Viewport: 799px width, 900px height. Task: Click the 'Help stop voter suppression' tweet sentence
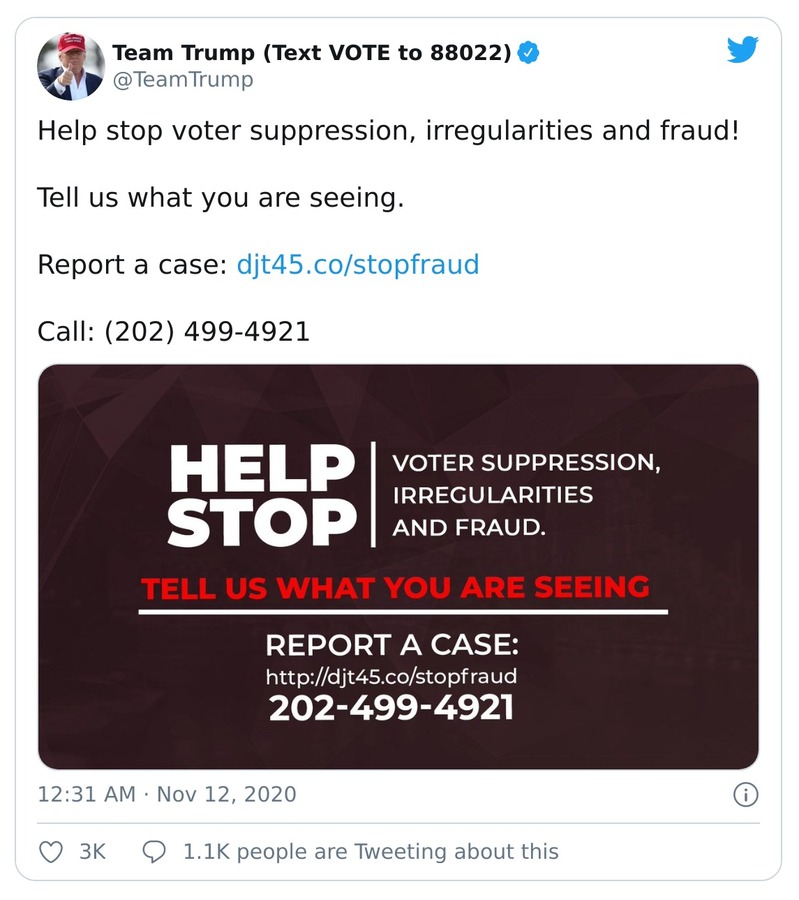(388, 131)
